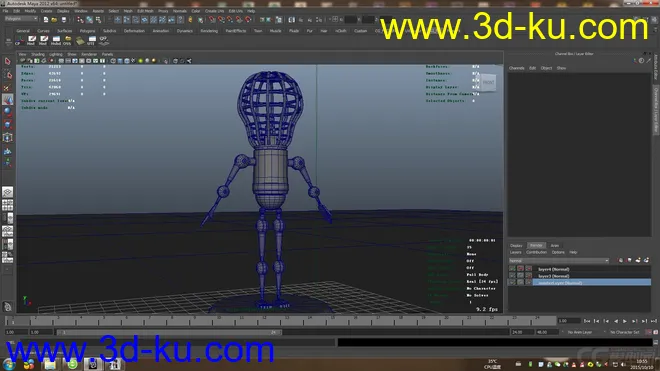Select the Display layer tab

tap(516, 246)
